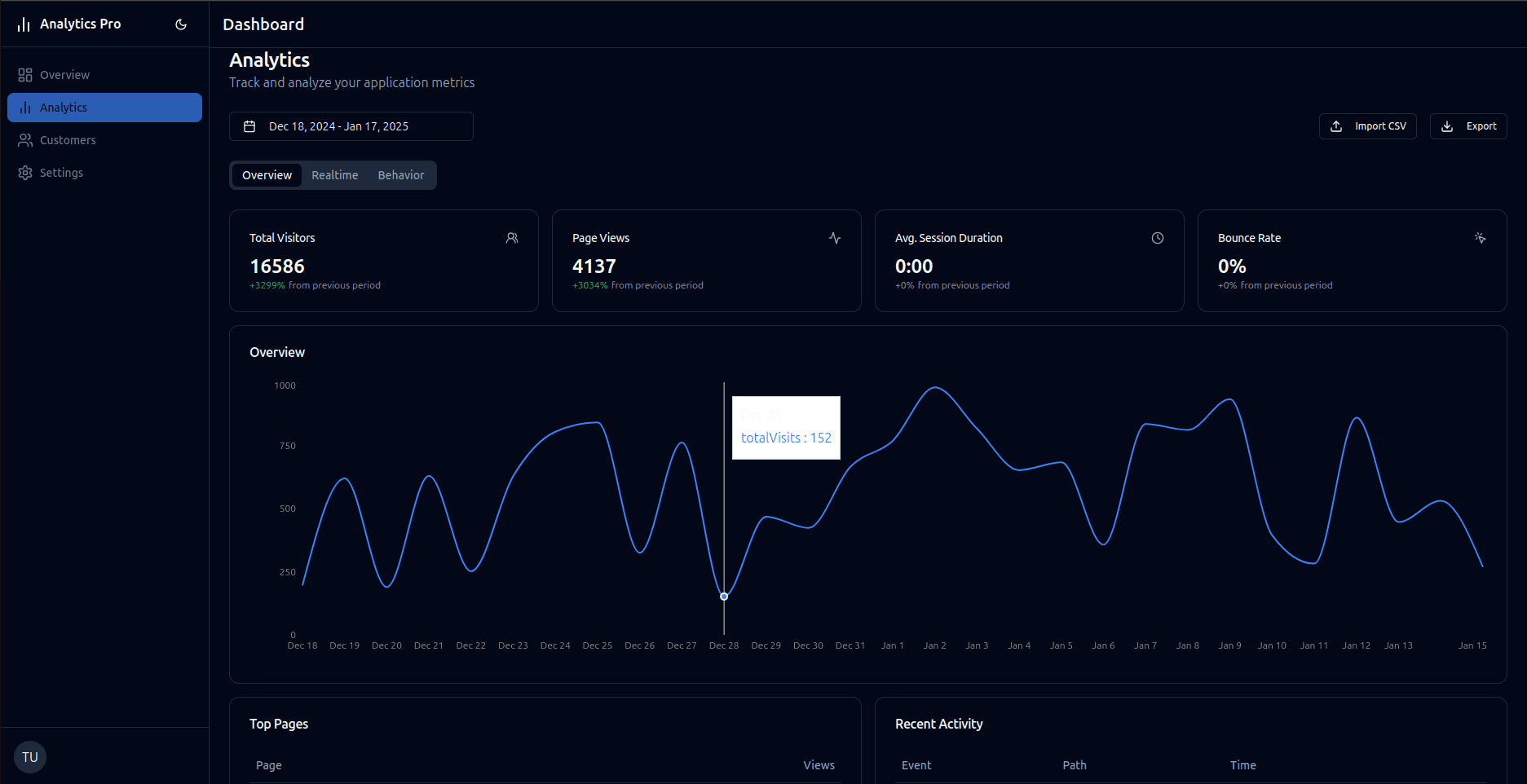This screenshot has height=784, width=1527.
Task: Click the highlighted Dec 28 data point on the chart
Action: 724,596
